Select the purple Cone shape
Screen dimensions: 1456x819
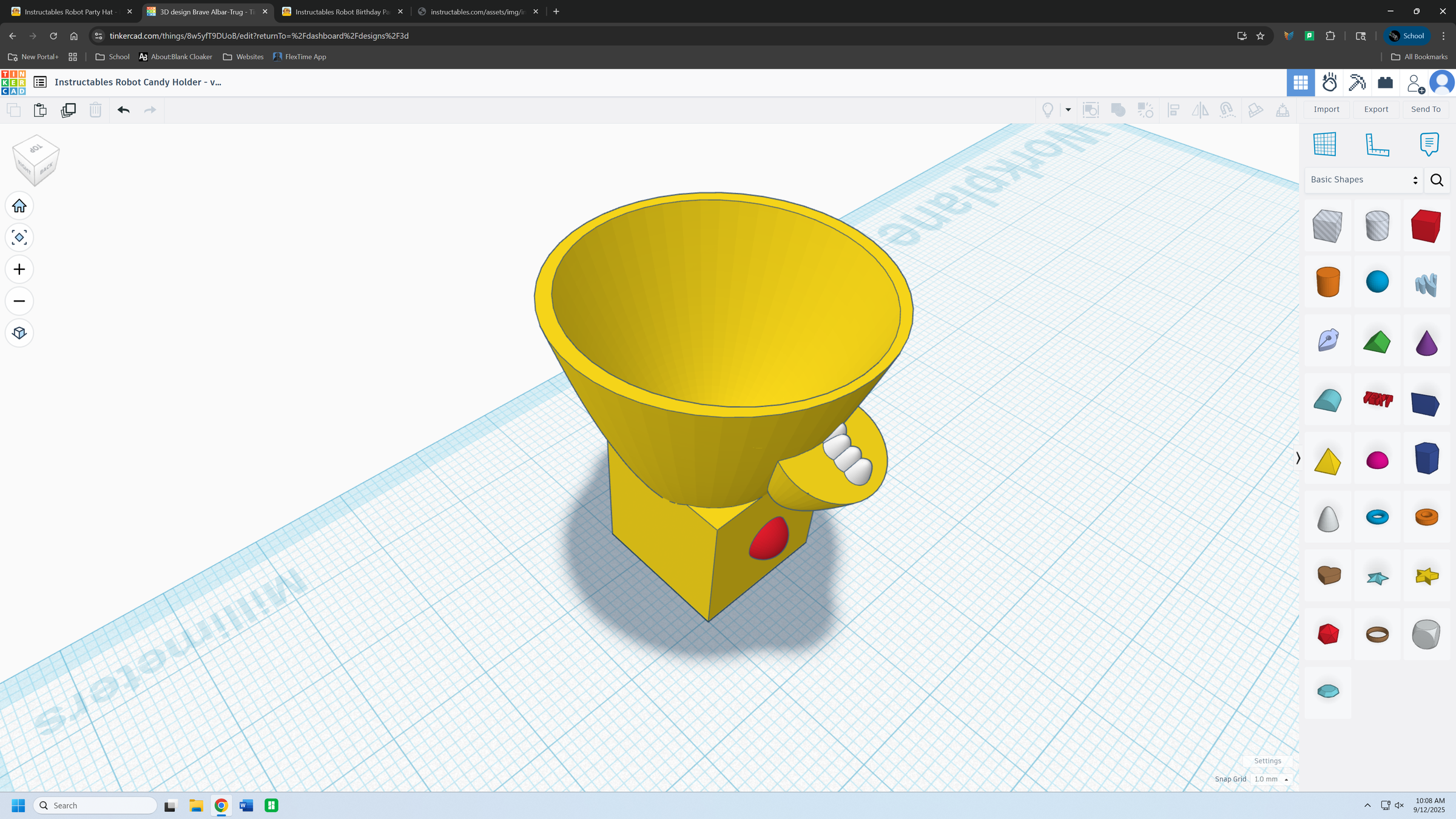[1426, 342]
